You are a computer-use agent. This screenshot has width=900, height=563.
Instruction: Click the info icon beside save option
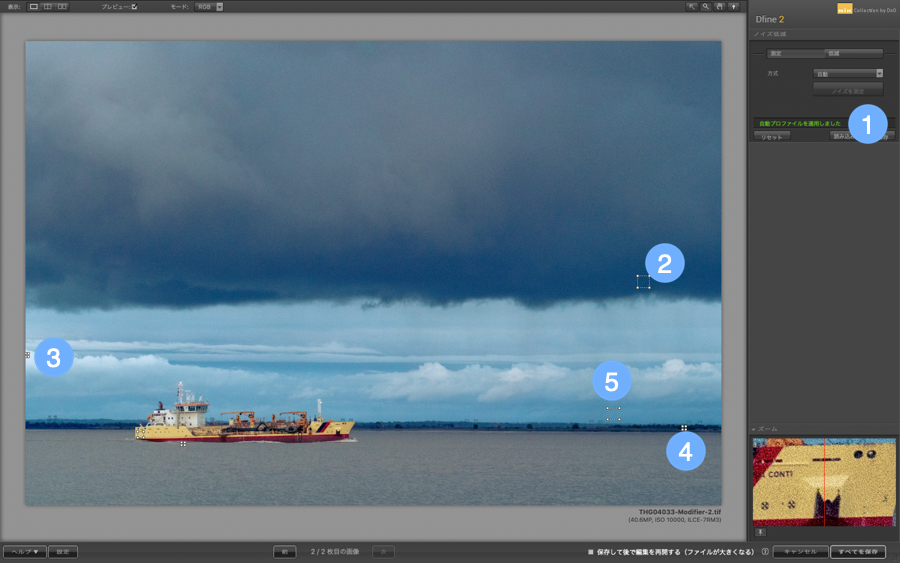765,552
